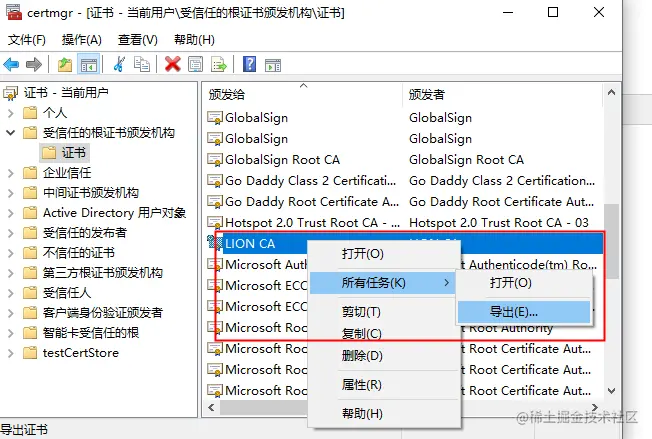The width and height of the screenshot is (652, 439).
Task: Click the folder icon beside testCertStore
Action: pyautogui.click(x=30, y=353)
